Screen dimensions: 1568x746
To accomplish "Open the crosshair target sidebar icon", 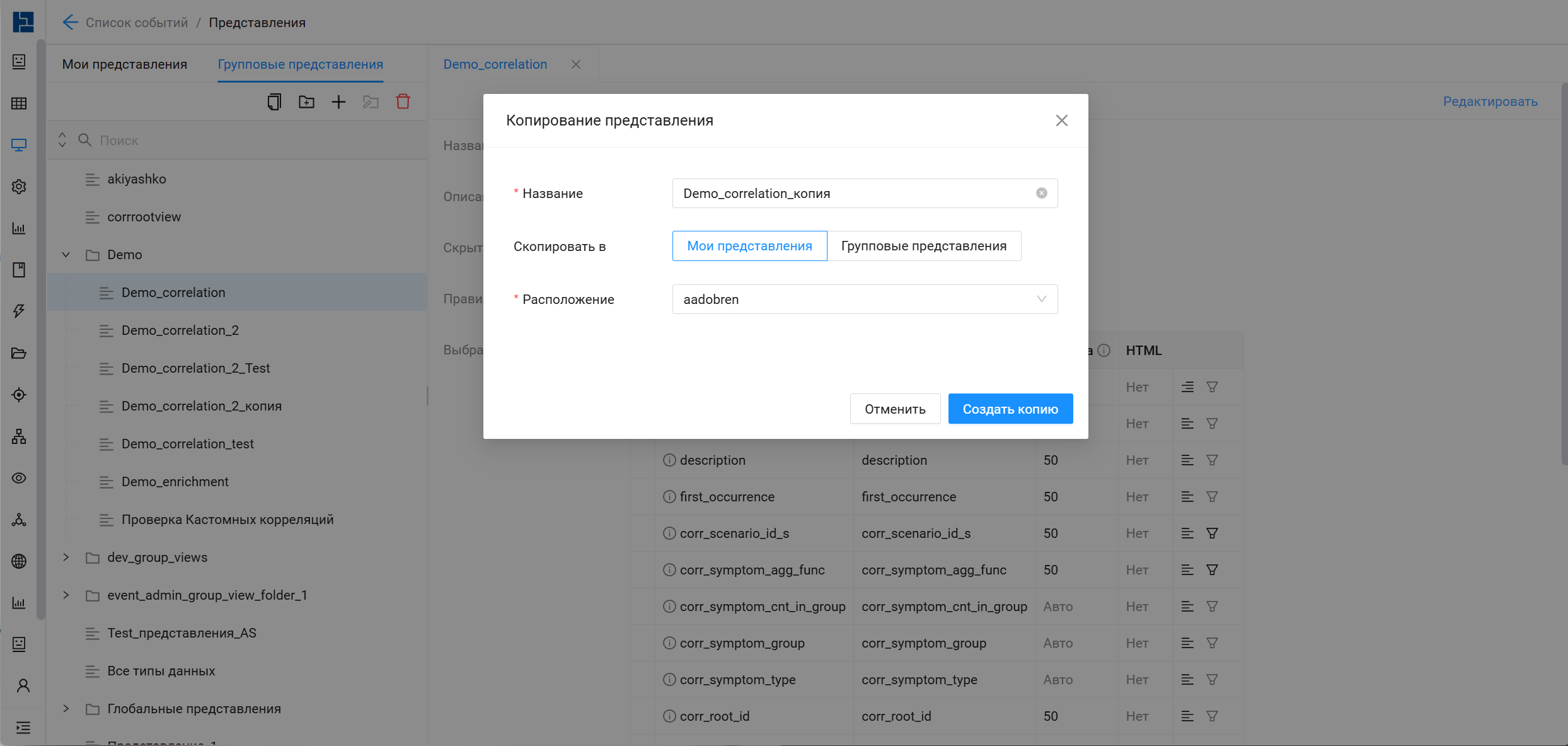I will pyautogui.click(x=19, y=395).
